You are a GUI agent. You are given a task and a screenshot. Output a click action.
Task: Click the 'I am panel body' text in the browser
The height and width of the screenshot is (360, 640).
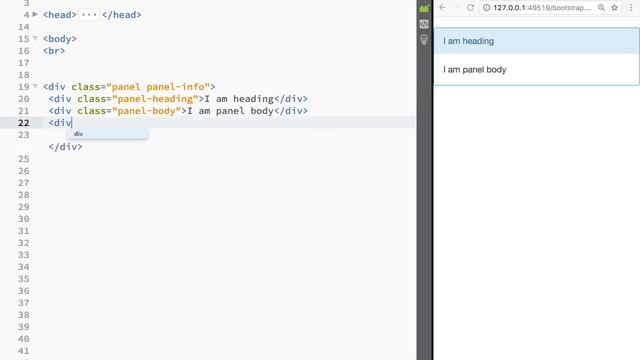coord(475,70)
